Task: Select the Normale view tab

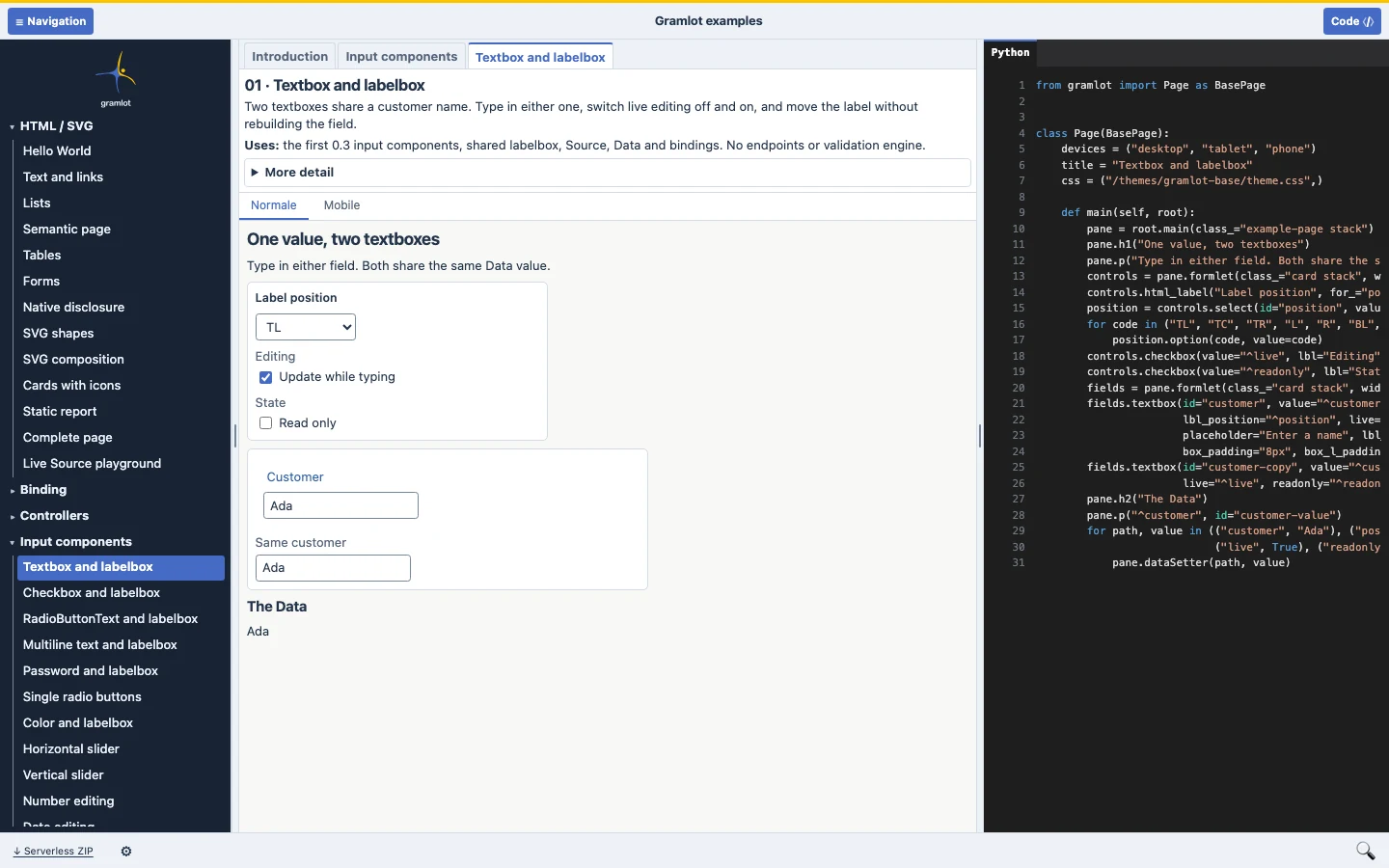Action: coord(274,205)
